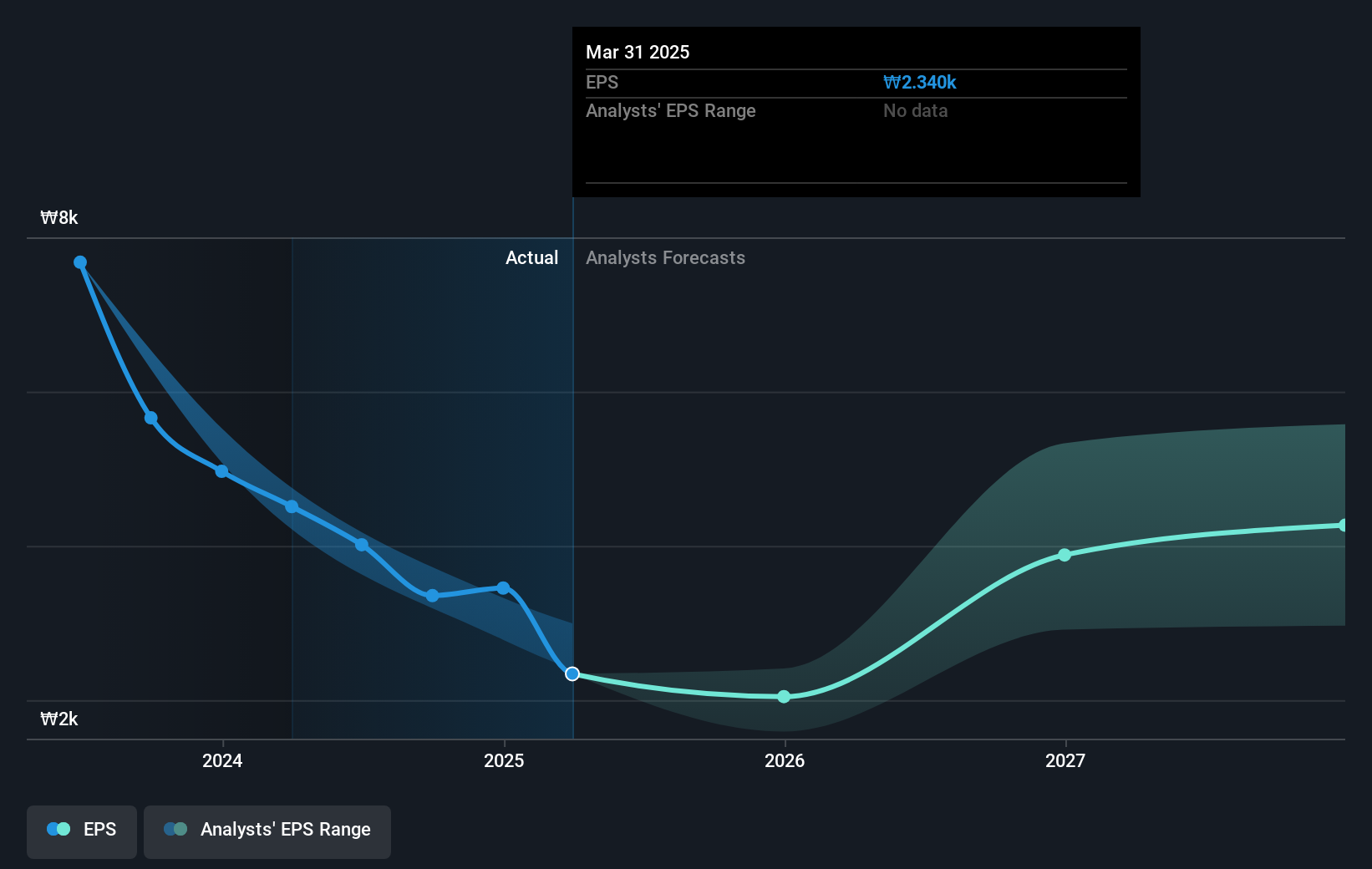The image size is (1372, 869).
Task: Select the EPS data point at 2024
Action: pos(221,471)
